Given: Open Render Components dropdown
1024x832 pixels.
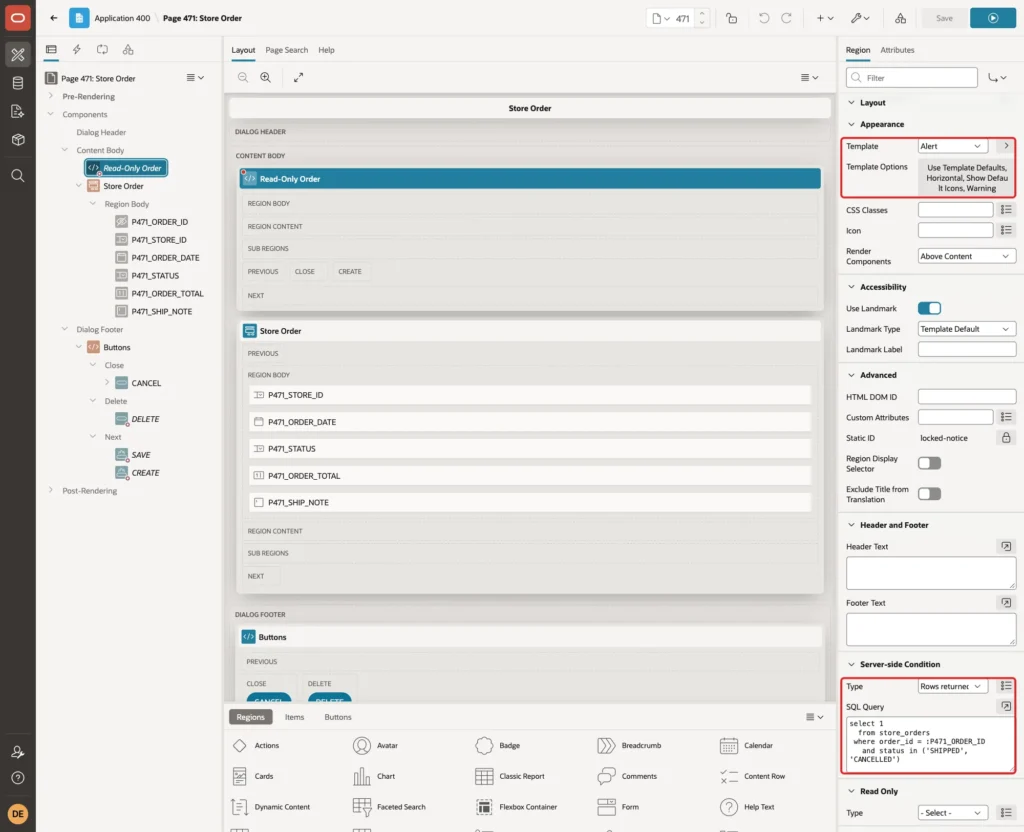Looking at the screenshot, I should point(967,256).
